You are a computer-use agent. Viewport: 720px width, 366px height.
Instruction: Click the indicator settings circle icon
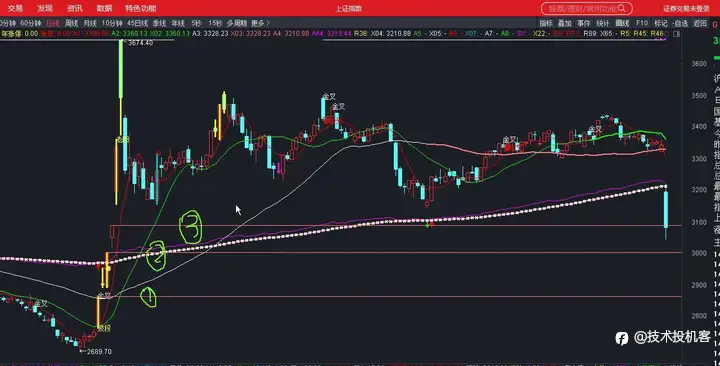pos(667,34)
